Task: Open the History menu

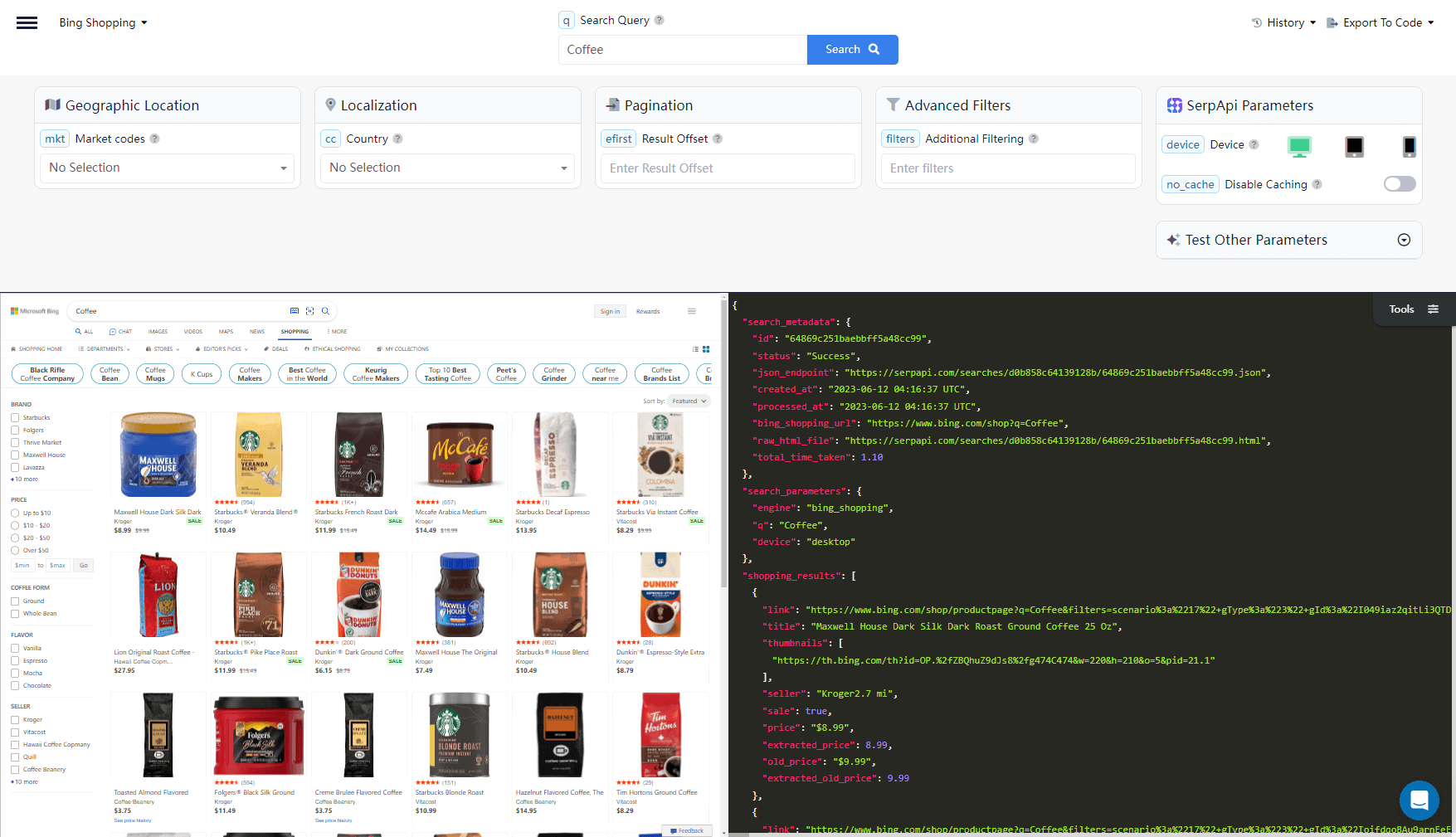Action: tap(1283, 22)
